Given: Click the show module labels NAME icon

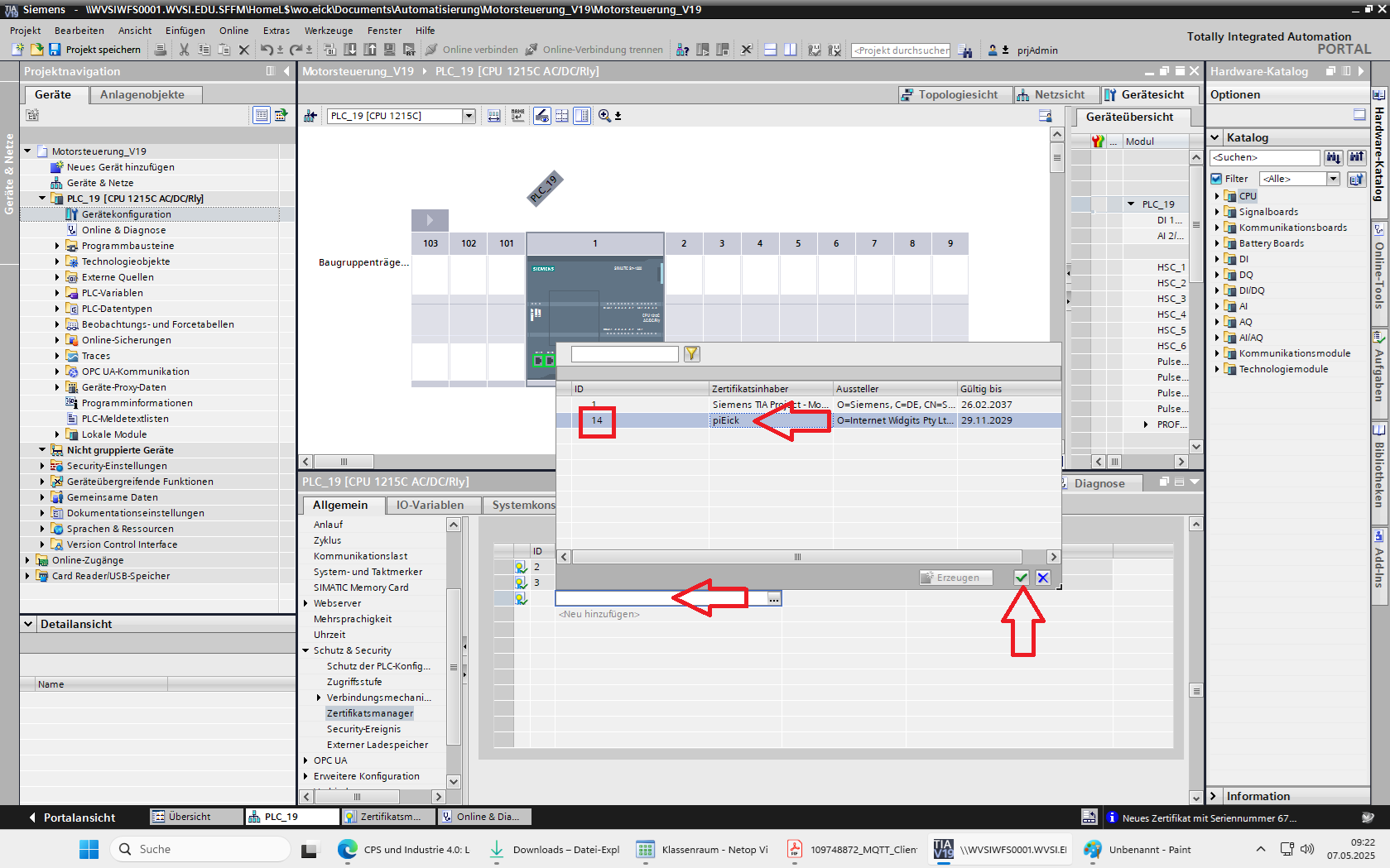Looking at the screenshot, I should pos(517,116).
